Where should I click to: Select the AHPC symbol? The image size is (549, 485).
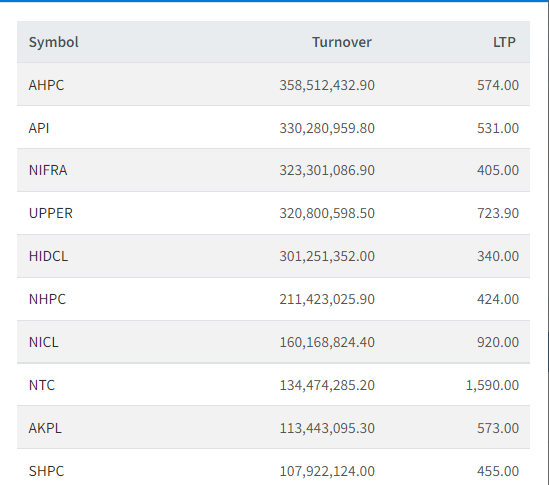47,85
